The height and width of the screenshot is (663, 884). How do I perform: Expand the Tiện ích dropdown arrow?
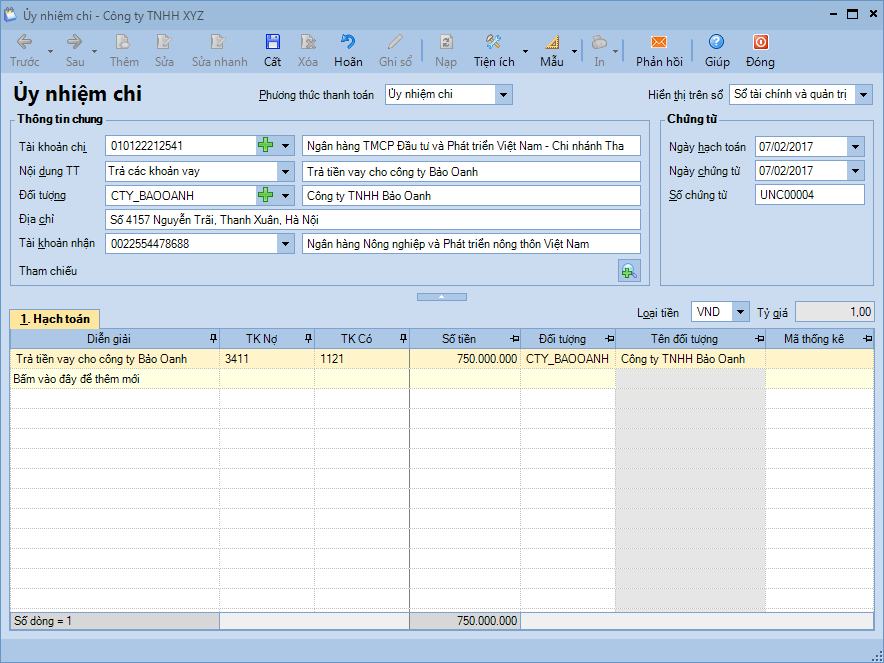[525, 51]
